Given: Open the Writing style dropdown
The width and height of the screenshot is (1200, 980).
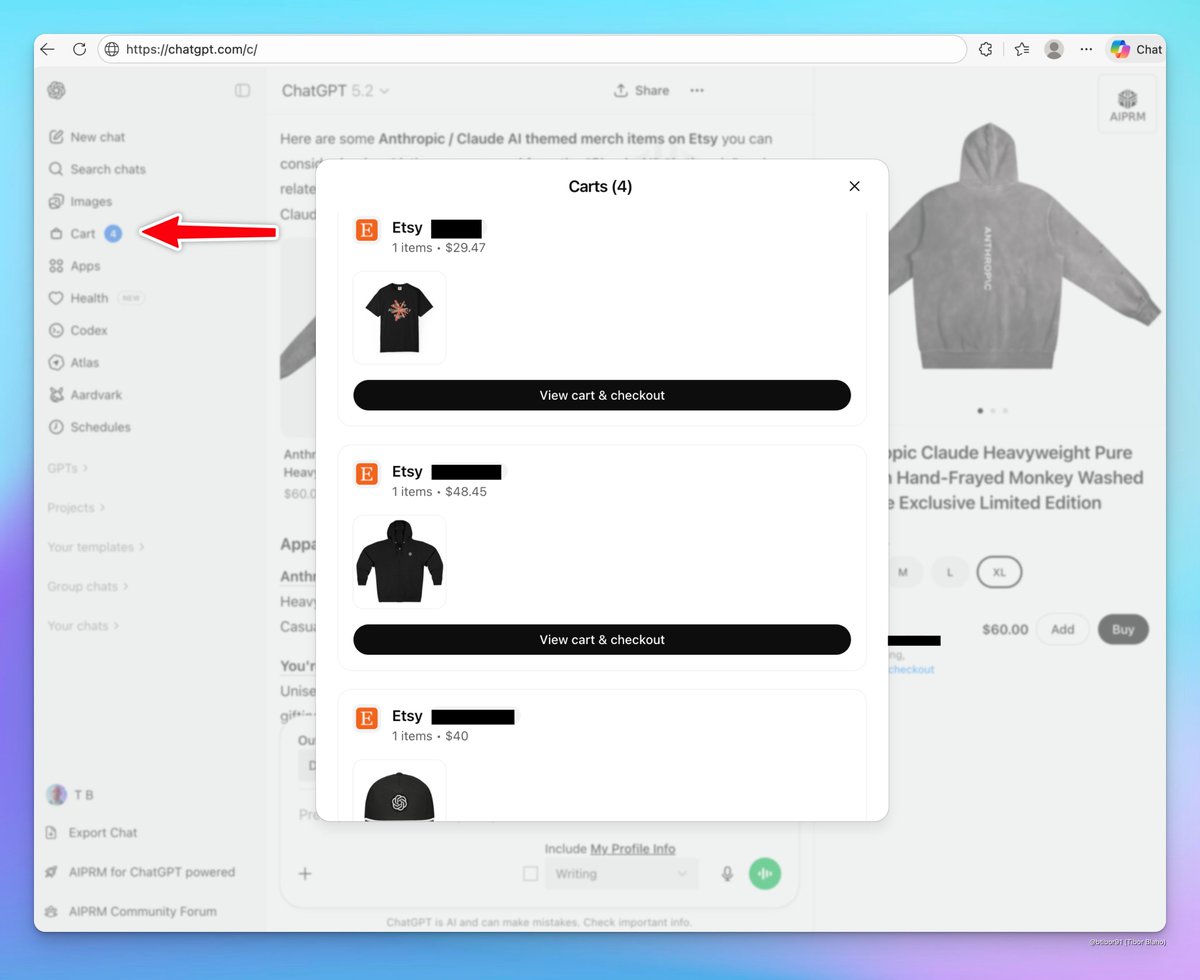Looking at the screenshot, I should point(621,873).
